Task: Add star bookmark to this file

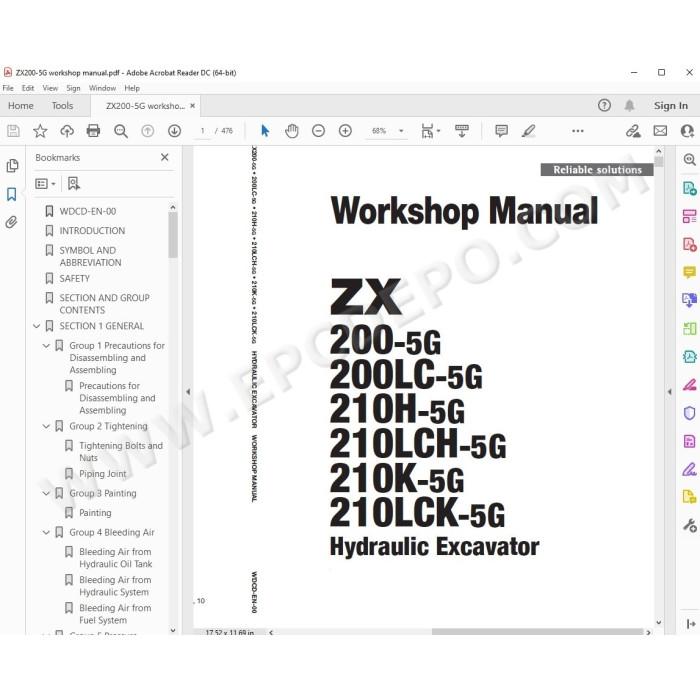Action: (40, 131)
